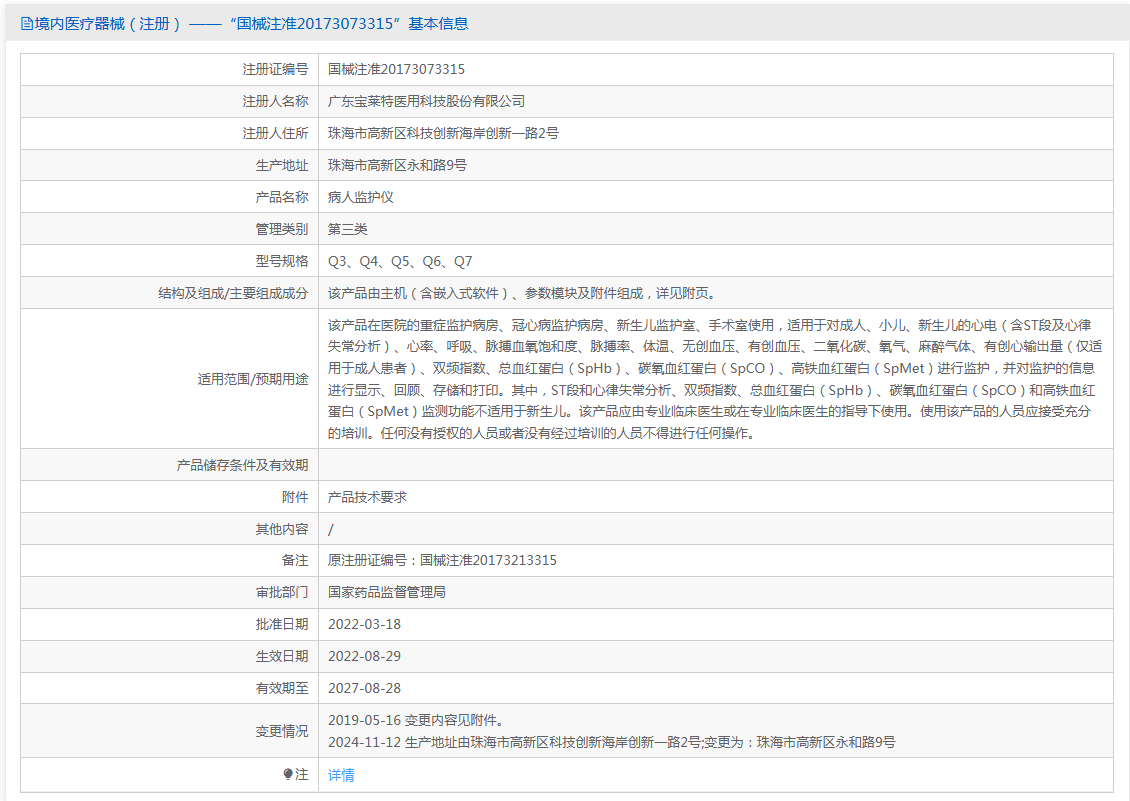1130x801 pixels.
Task: Click the 审批部门 label
Action: [282, 592]
